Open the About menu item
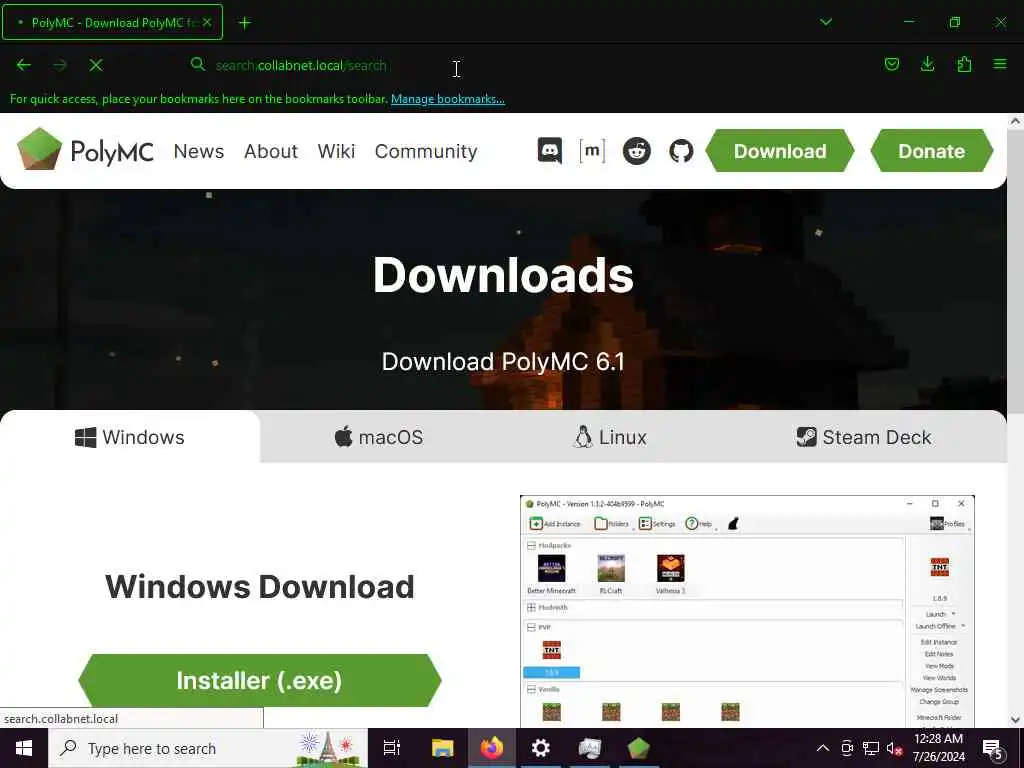The width and height of the screenshot is (1024, 768). coord(271,151)
